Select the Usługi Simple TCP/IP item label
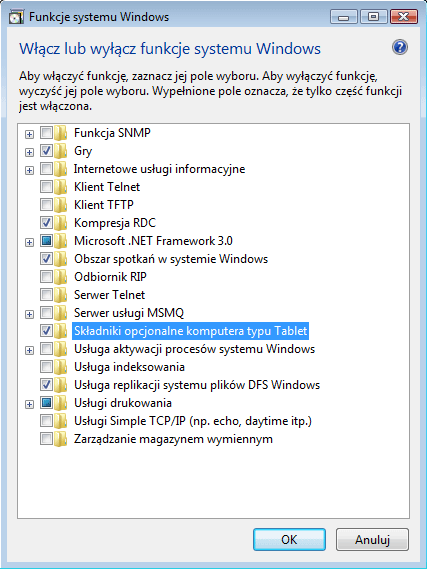Viewport: 427px width, 569px height. click(193, 421)
